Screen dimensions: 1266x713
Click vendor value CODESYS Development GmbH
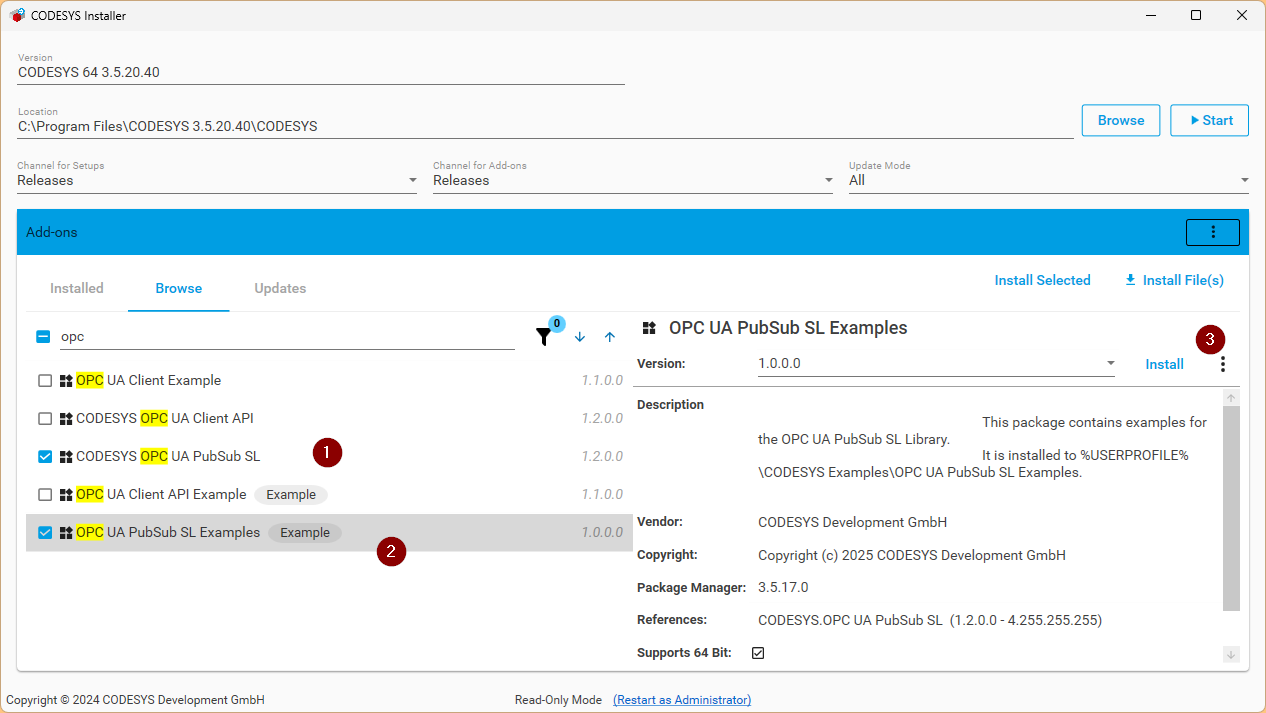pos(852,522)
